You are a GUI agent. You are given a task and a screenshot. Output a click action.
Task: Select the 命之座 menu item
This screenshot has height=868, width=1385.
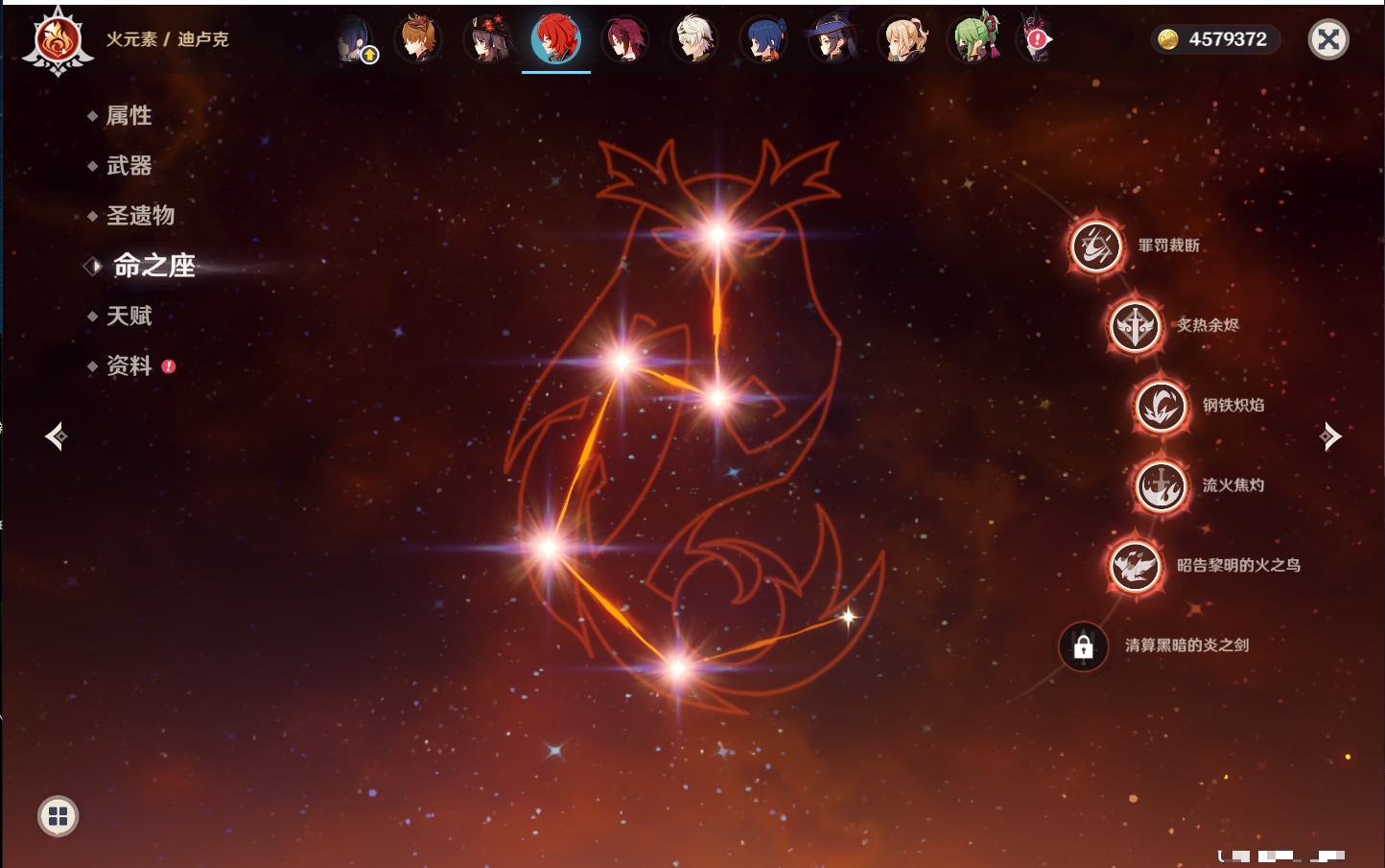point(153,266)
